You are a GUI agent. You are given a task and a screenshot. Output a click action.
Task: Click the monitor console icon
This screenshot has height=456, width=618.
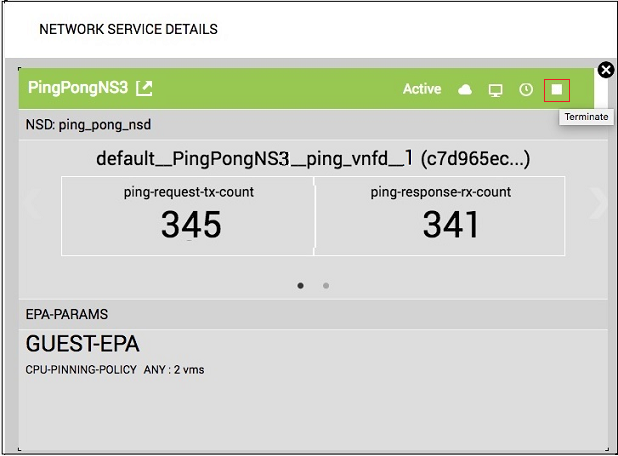[495, 90]
